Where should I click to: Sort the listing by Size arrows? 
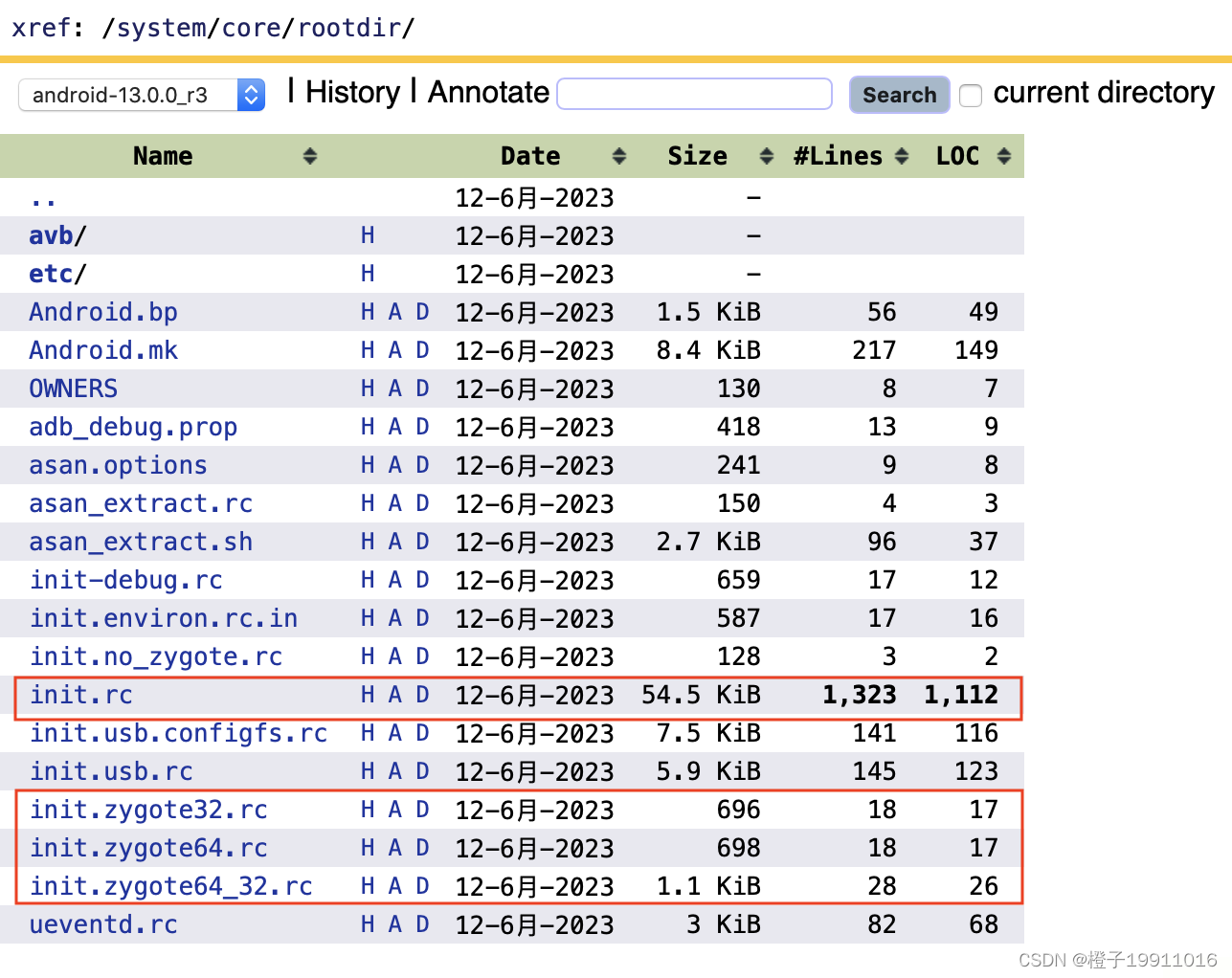coord(767,156)
